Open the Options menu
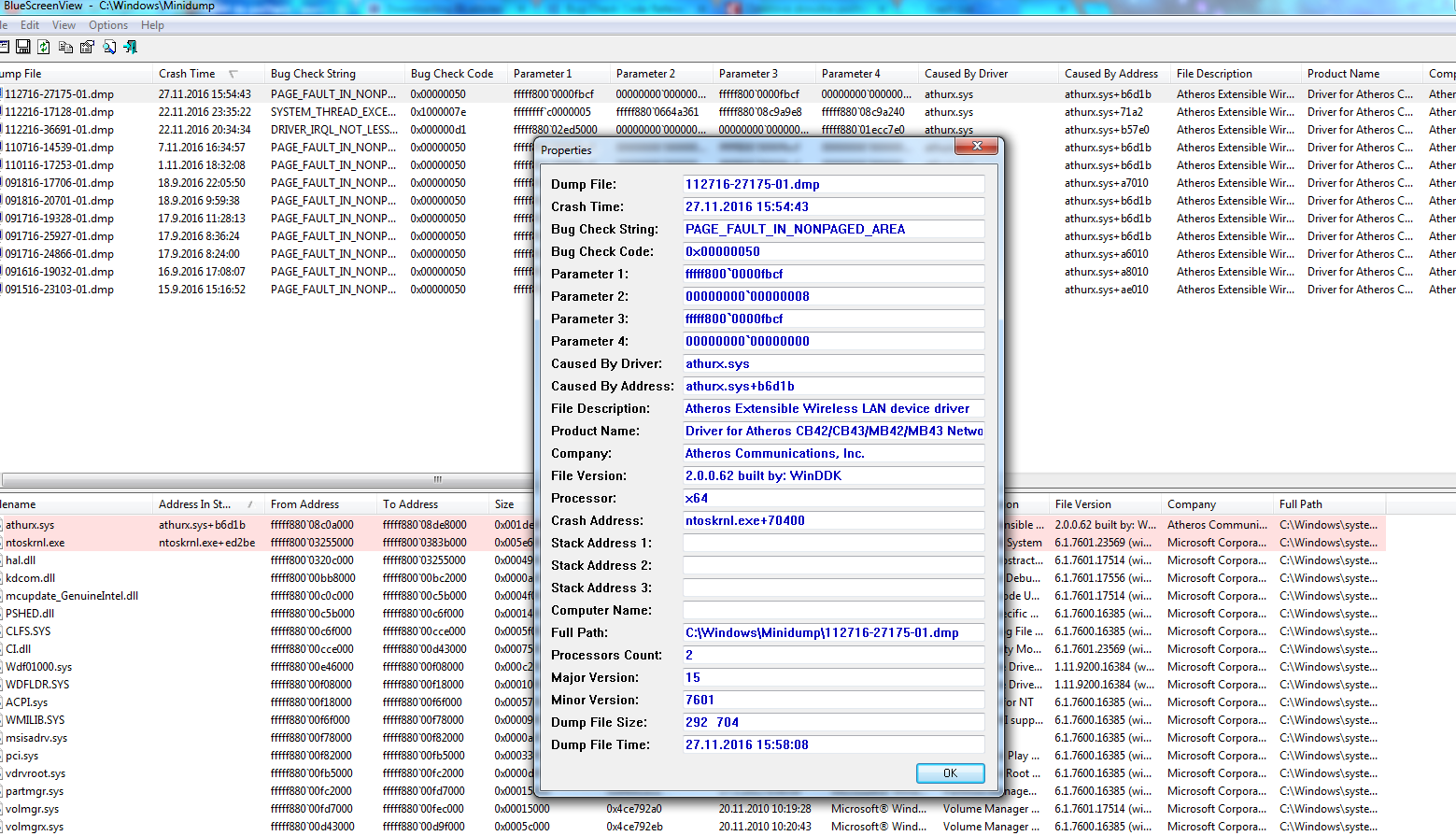 coord(108,25)
